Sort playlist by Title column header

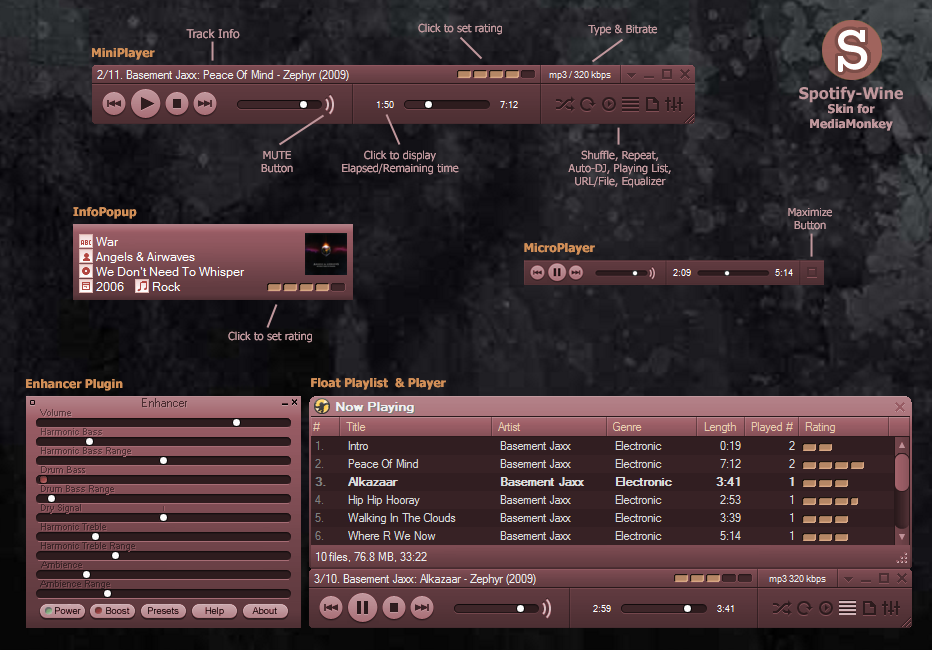pyautogui.click(x=415, y=427)
